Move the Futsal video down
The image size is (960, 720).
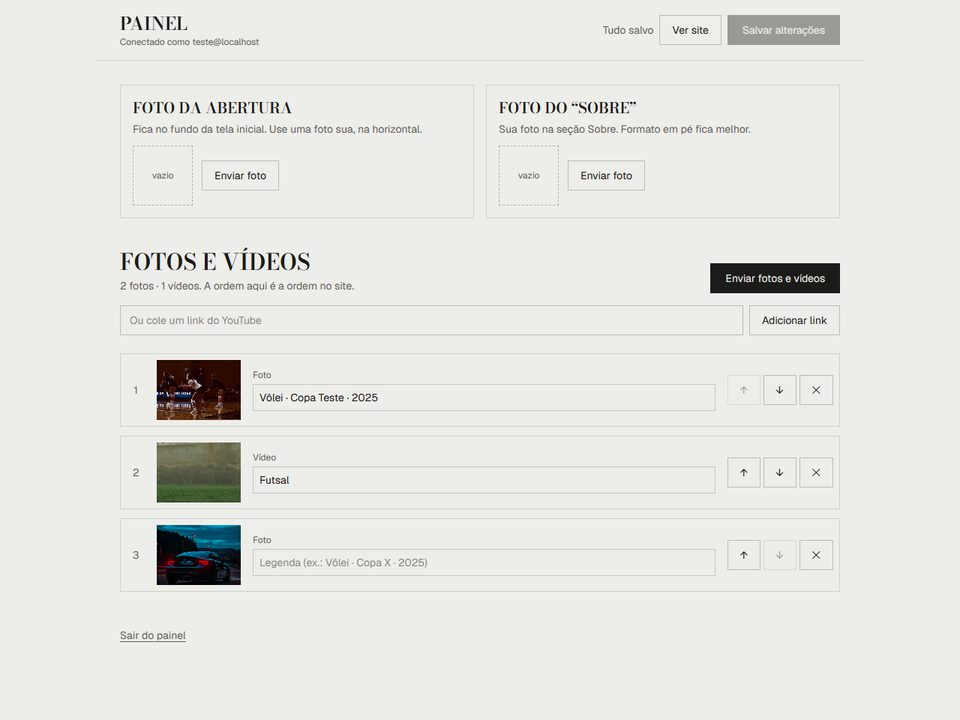pos(779,473)
